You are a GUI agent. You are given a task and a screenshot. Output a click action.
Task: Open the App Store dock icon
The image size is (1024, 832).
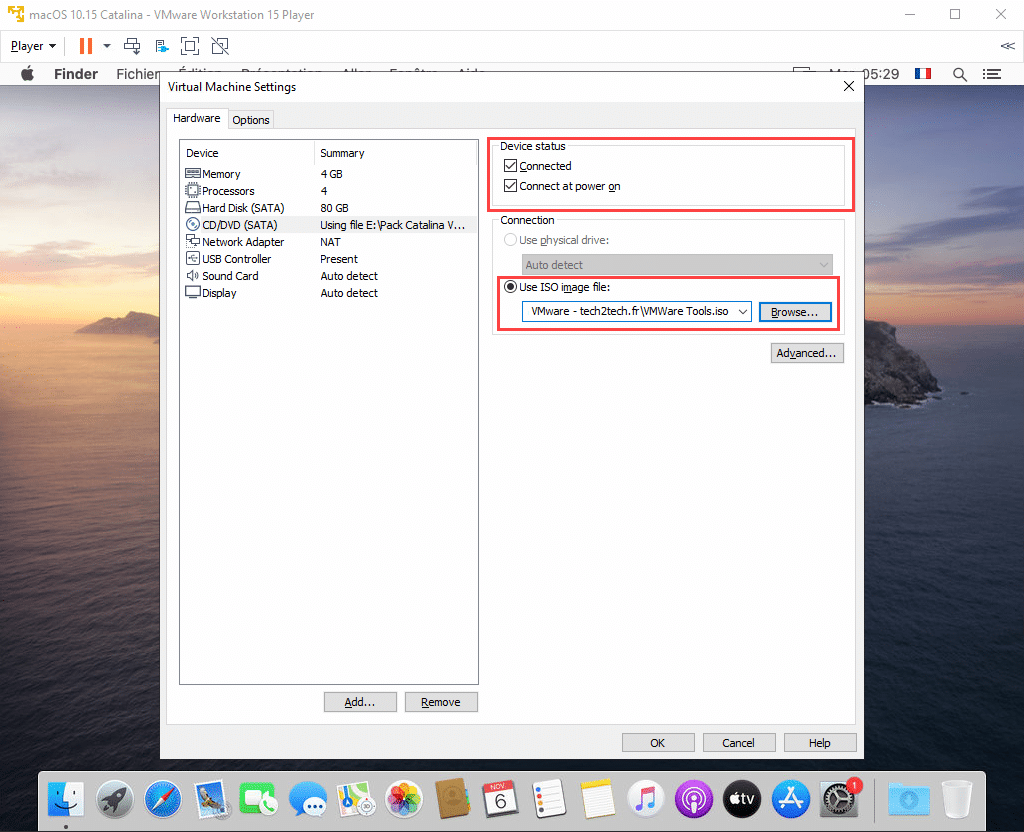coord(790,799)
